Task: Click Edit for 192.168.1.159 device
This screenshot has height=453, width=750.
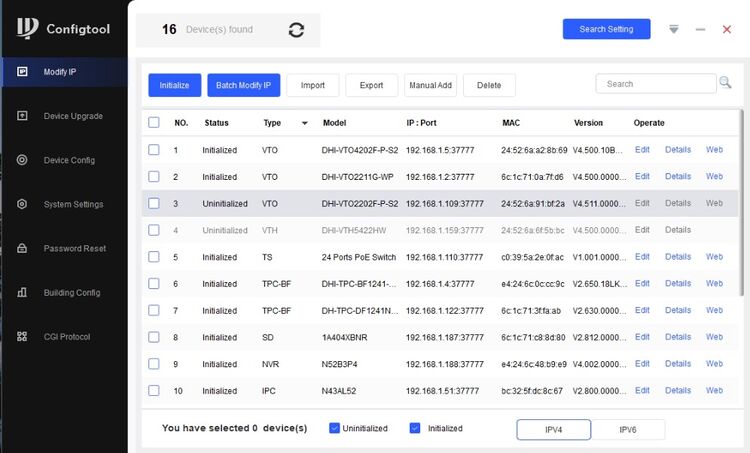Action: 642,230
